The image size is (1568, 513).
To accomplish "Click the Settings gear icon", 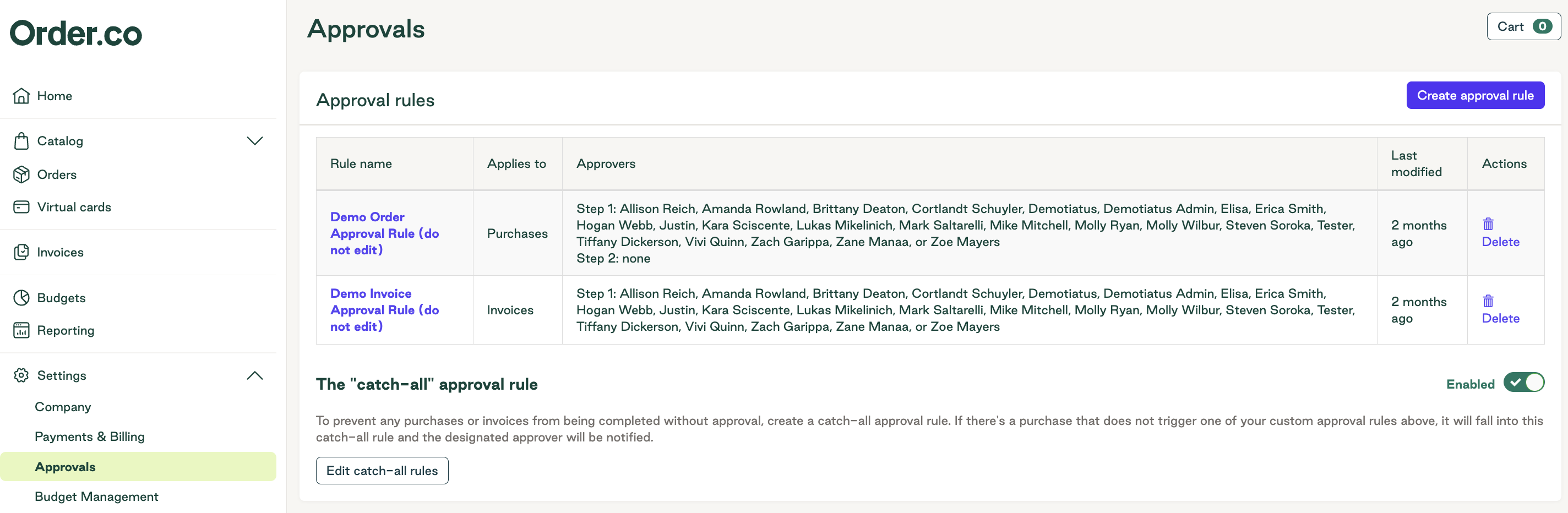I will [x=21, y=375].
